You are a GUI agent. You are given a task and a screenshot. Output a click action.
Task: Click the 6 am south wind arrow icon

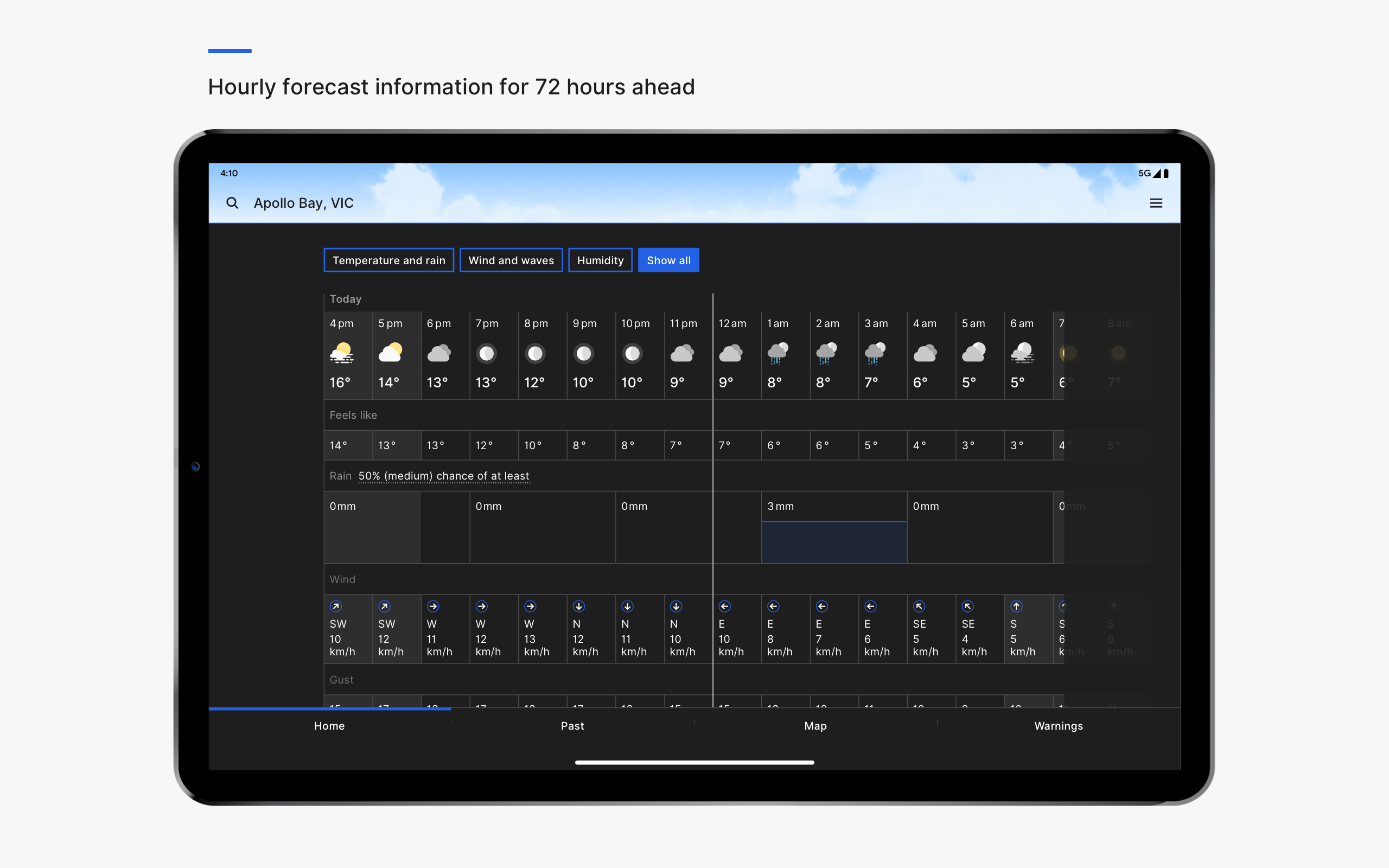pyautogui.click(x=1016, y=606)
